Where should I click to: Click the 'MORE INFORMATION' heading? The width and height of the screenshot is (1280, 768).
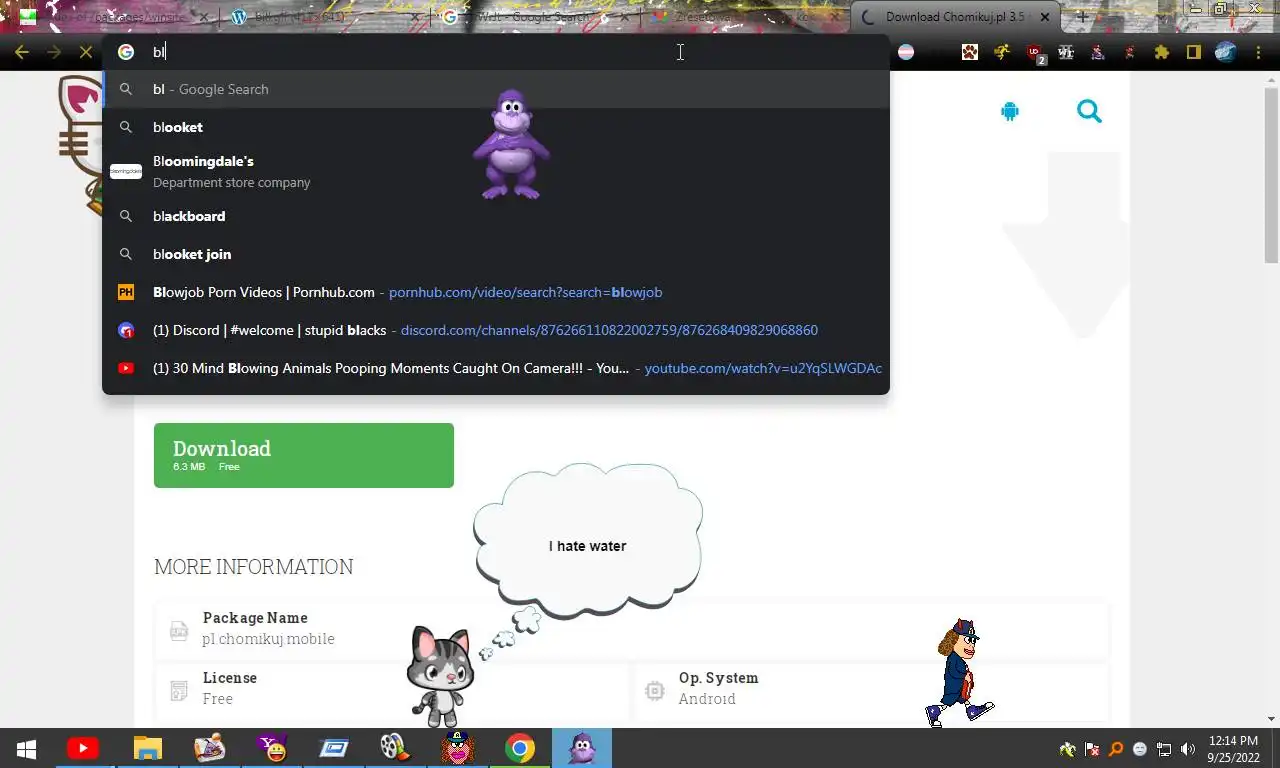tap(253, 567)
